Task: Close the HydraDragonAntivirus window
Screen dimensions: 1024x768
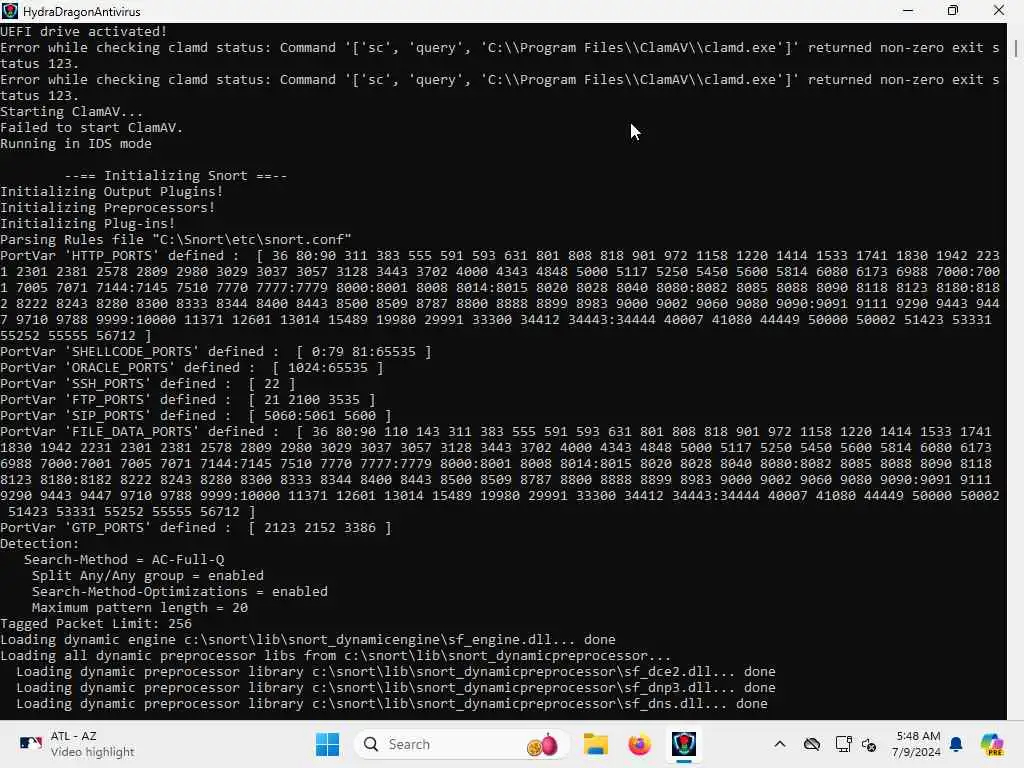Action: [999, 11]
